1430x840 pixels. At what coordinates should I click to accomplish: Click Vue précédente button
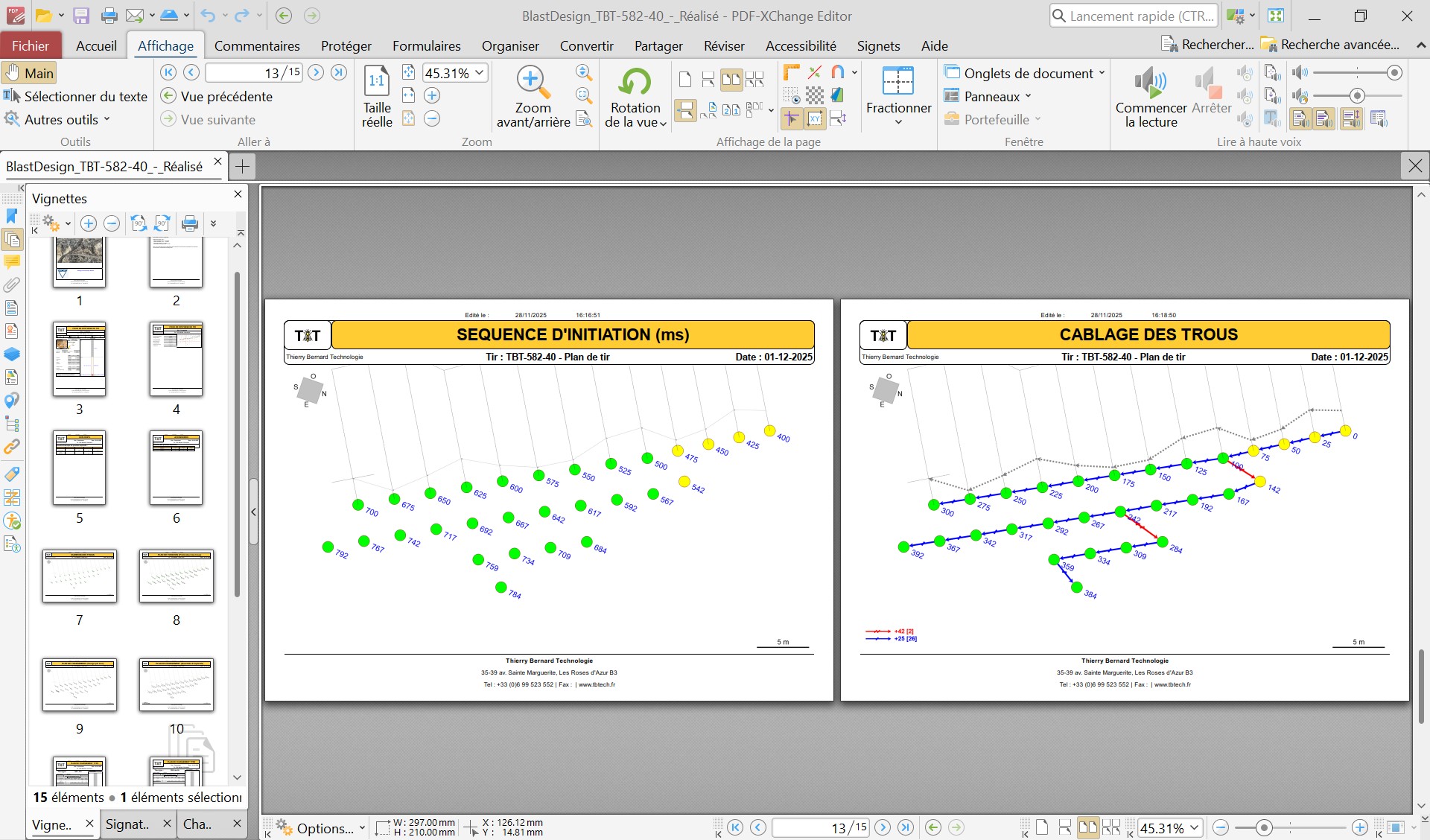[217, 96]
